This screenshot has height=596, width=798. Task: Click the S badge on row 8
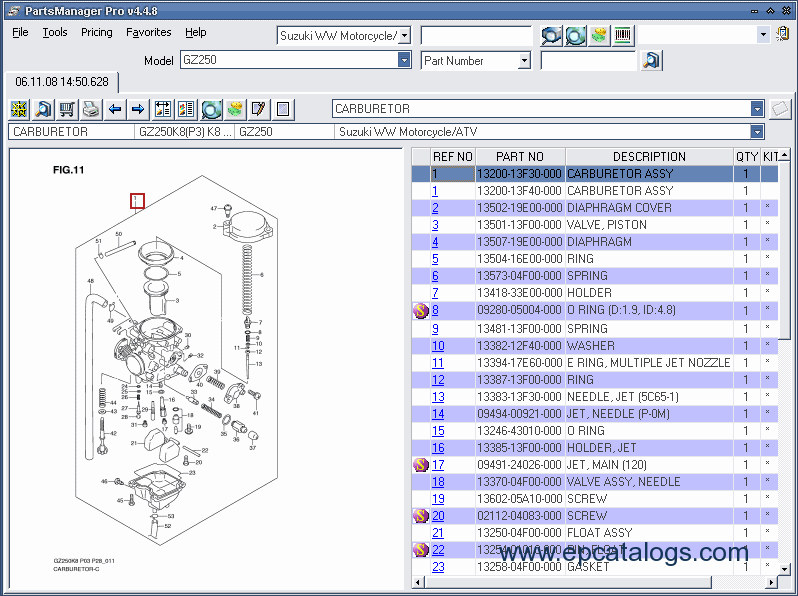coord(421,310)
